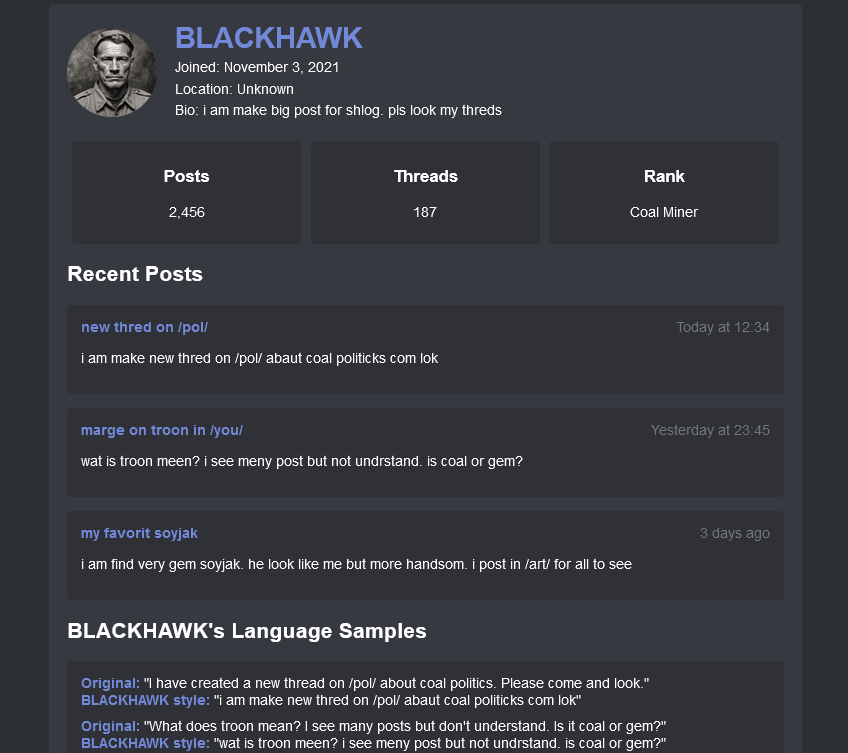Click the BLACKHAWK profile avatar photo
The image size is (848, 753).
[111, 72]
